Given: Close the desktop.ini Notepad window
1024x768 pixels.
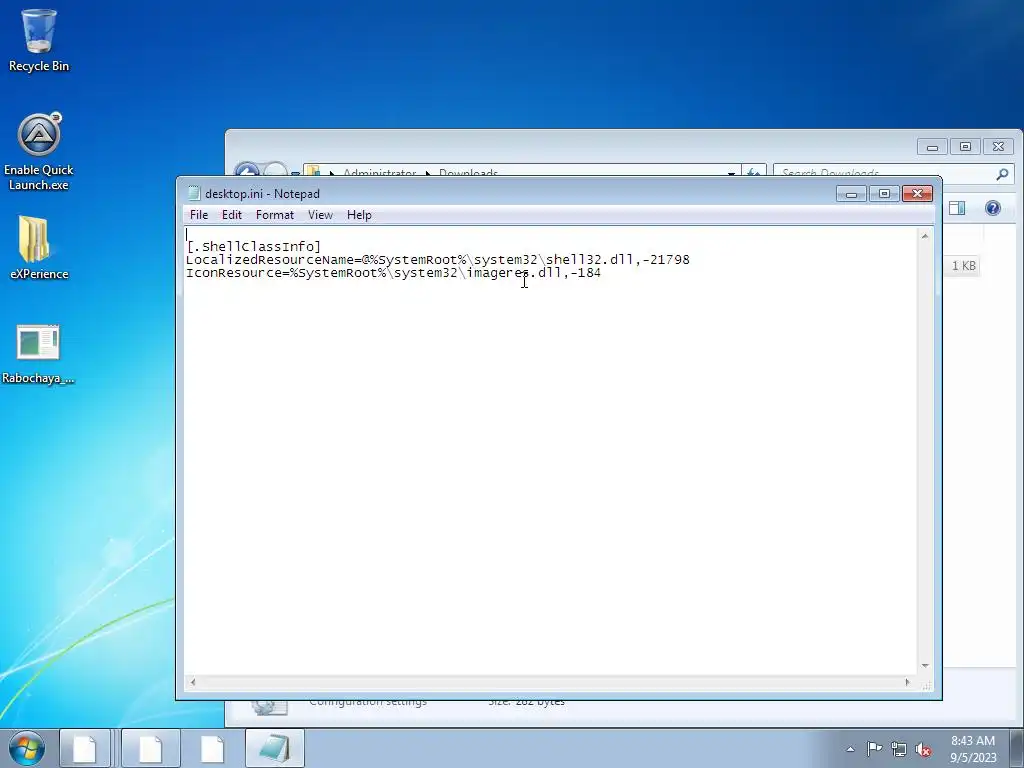Looking at the screenshot, I should click(918, 194).
